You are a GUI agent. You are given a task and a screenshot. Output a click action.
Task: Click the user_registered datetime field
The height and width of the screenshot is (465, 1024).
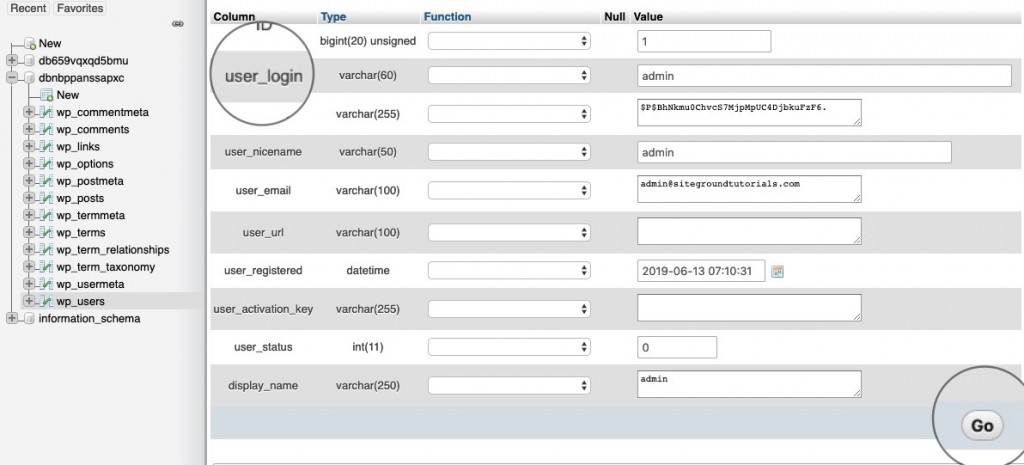pos(701,270)
